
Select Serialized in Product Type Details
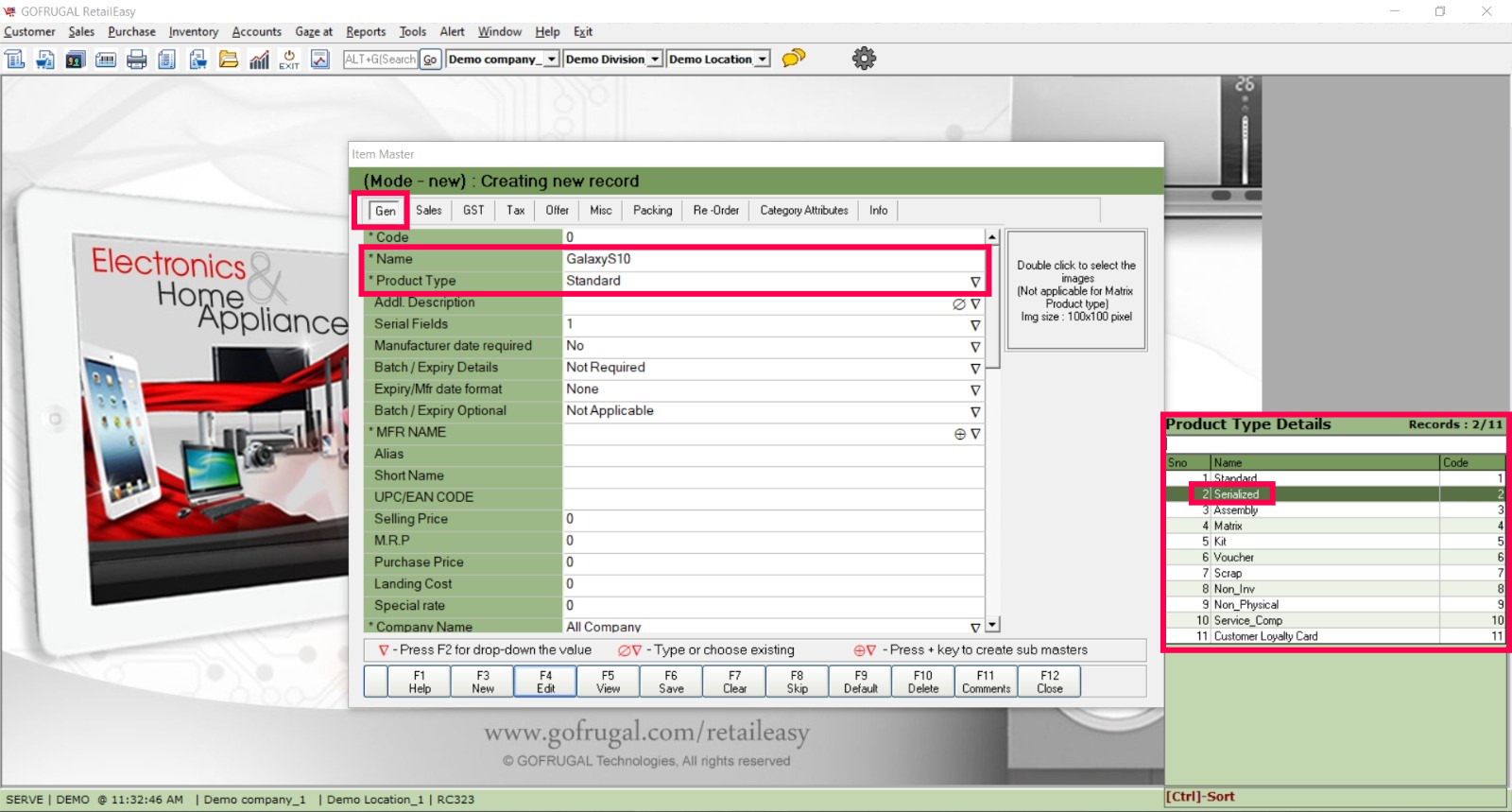point(1334,494)
